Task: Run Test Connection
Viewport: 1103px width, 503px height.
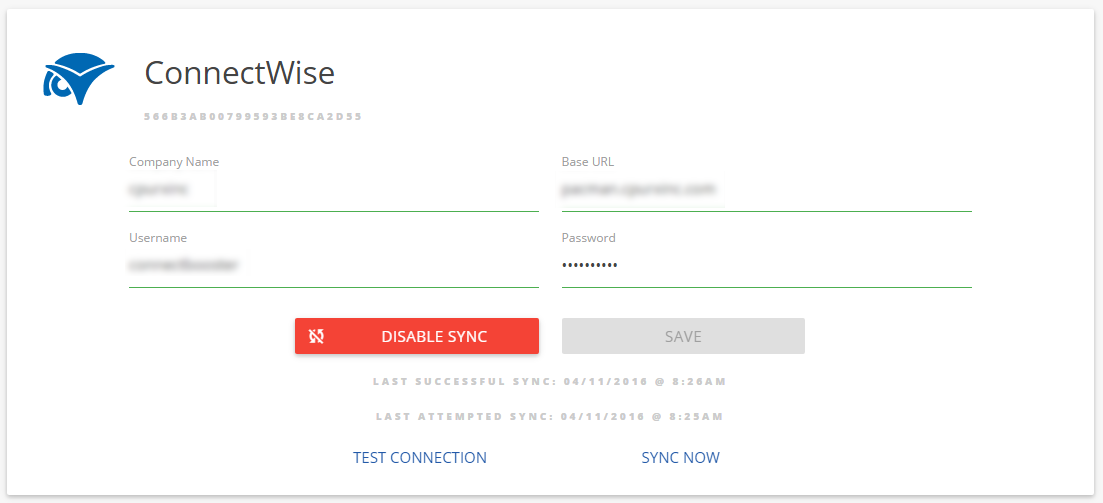Action: (420, 457)
